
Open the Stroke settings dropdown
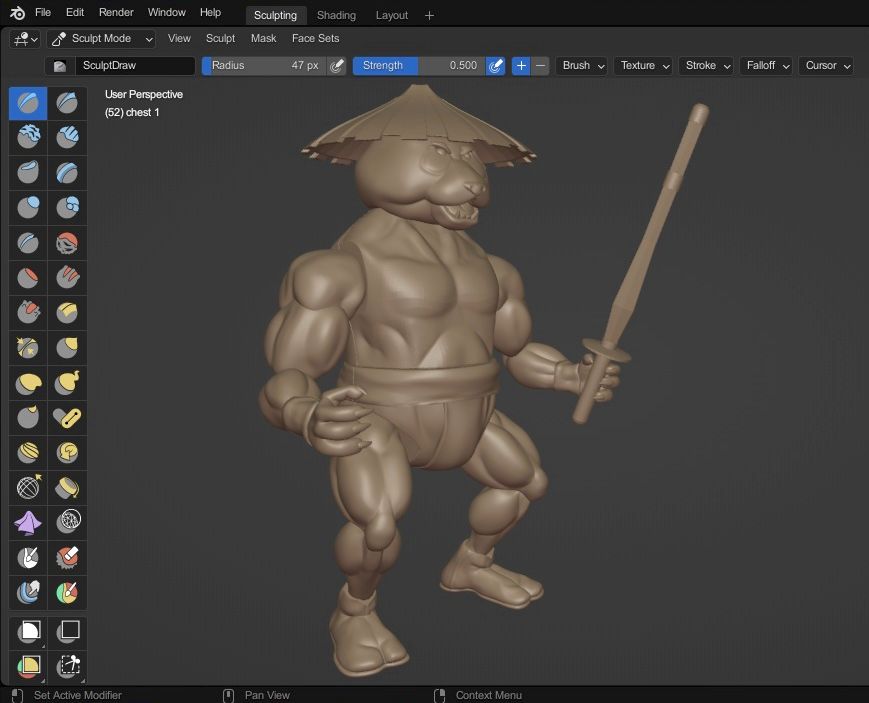[x=706, y=66]
